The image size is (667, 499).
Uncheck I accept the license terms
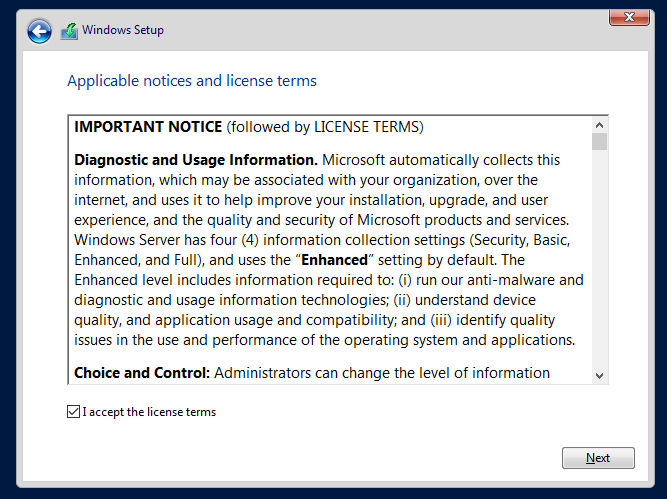(73, 411)
